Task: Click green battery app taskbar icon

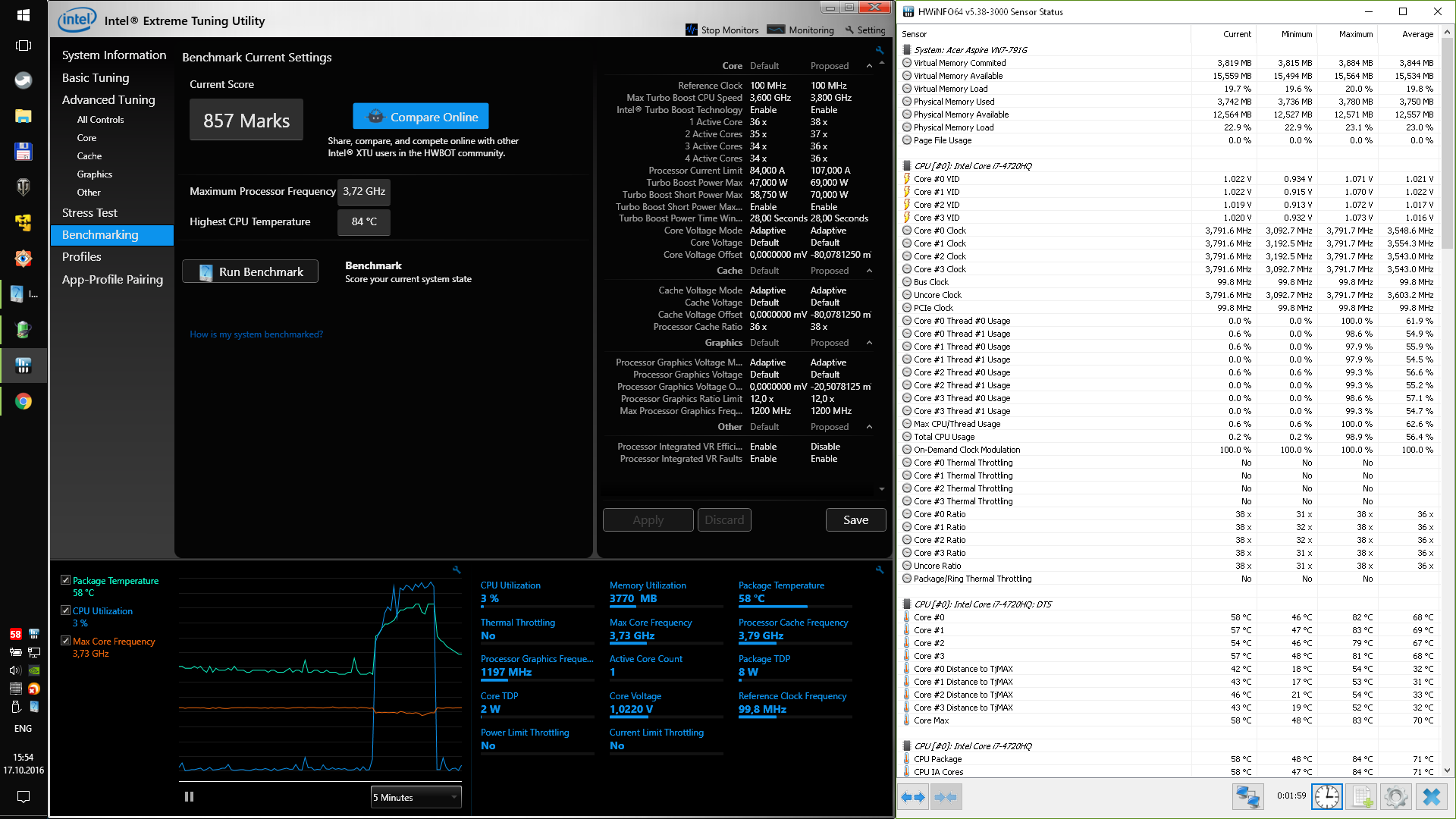Action: [x=24, y=330]
